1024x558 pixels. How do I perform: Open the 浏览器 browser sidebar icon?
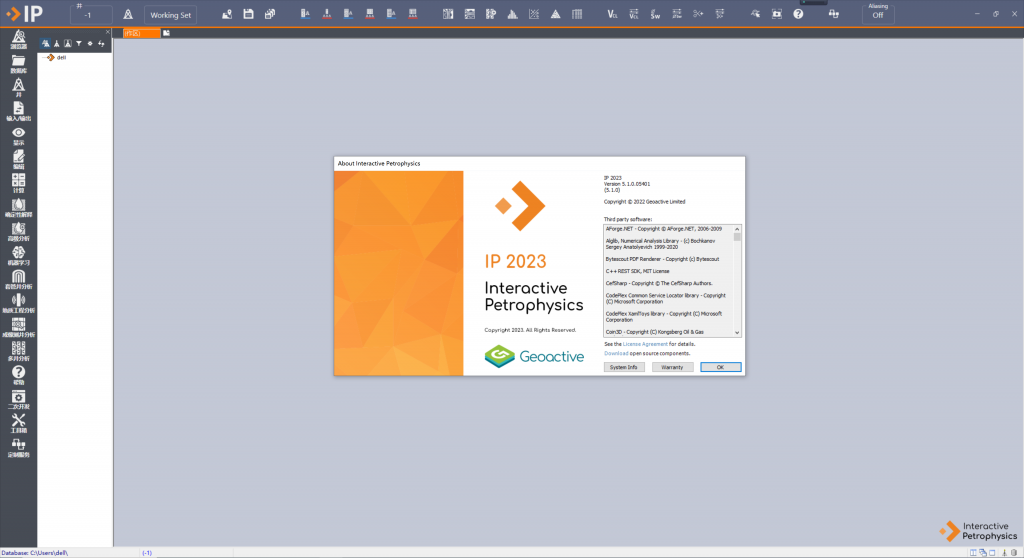pos(18,39)
